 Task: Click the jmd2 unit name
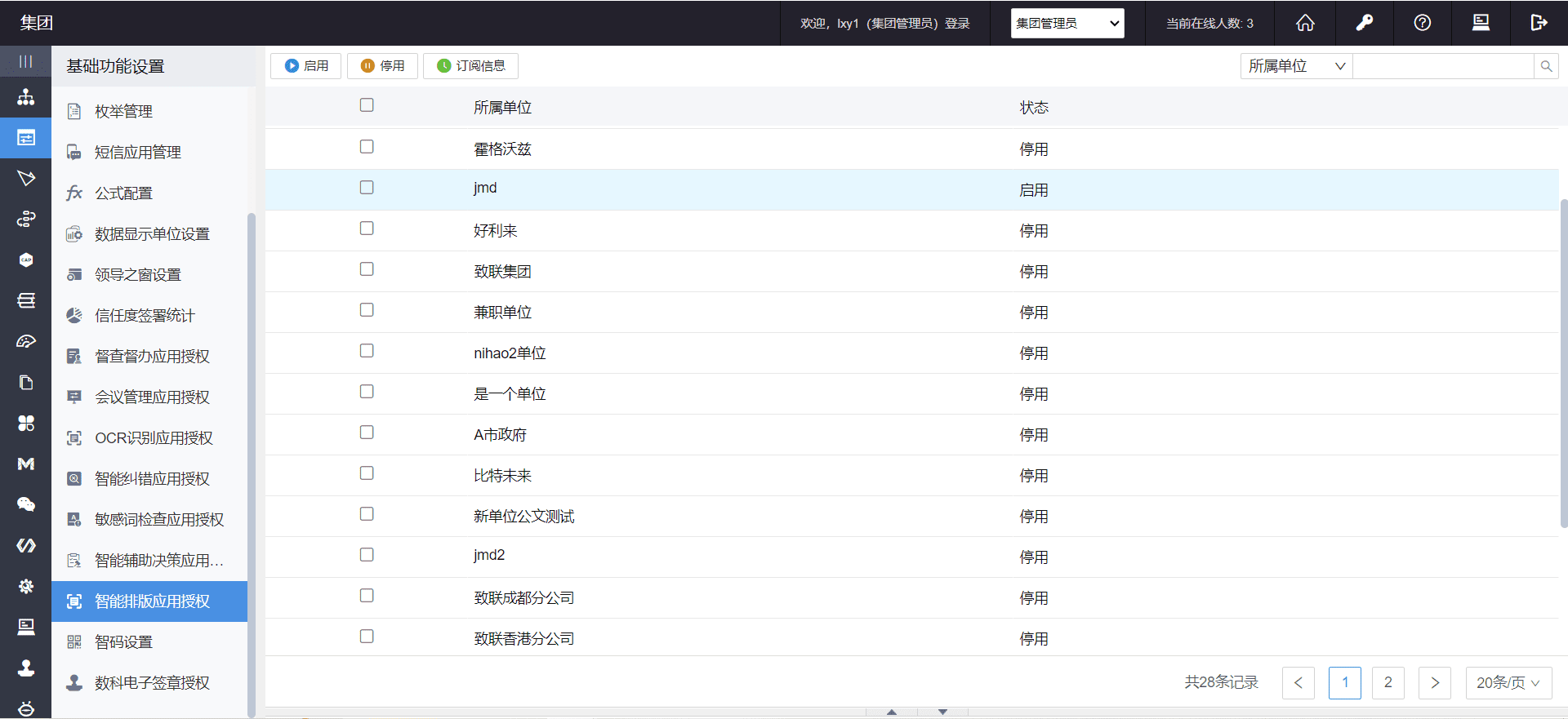[489, 556]
